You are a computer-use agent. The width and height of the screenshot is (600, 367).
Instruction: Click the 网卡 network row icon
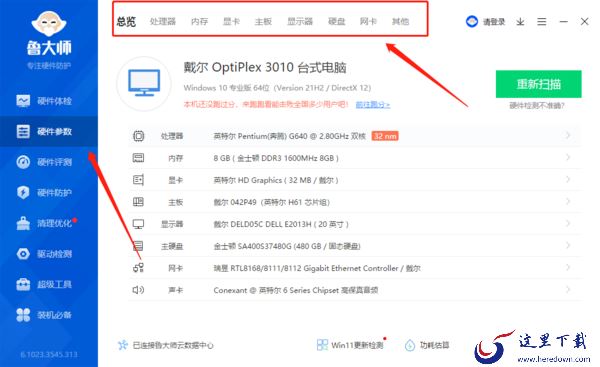(139, 268)
